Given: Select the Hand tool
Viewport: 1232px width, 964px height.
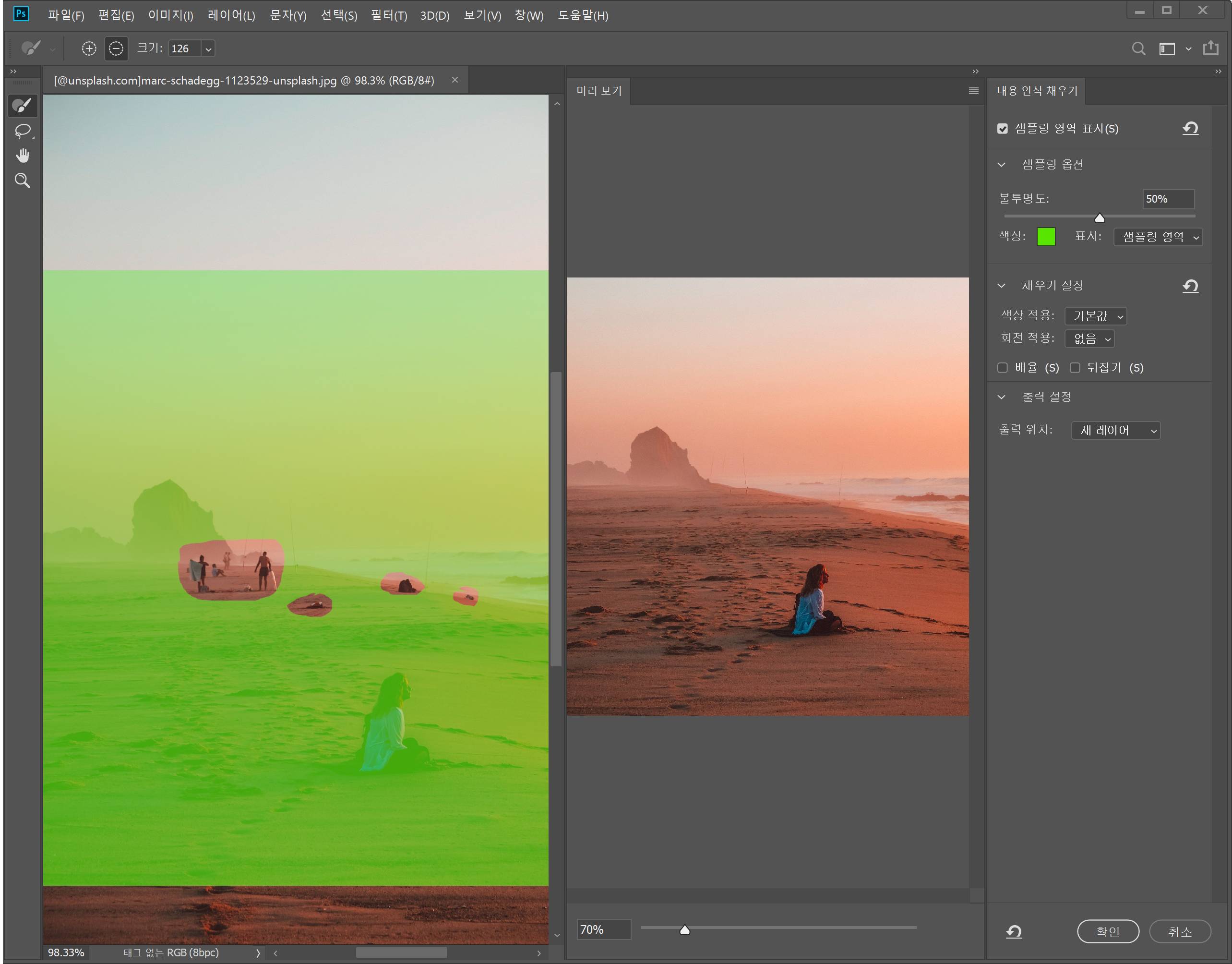Looking at the screenshot, I should tap(23, 156).
